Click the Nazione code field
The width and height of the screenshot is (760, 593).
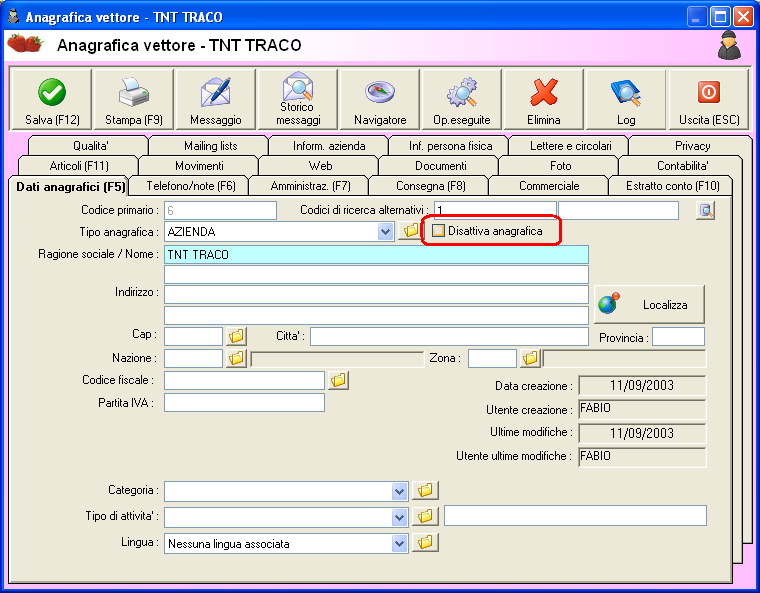pos(193,358)
